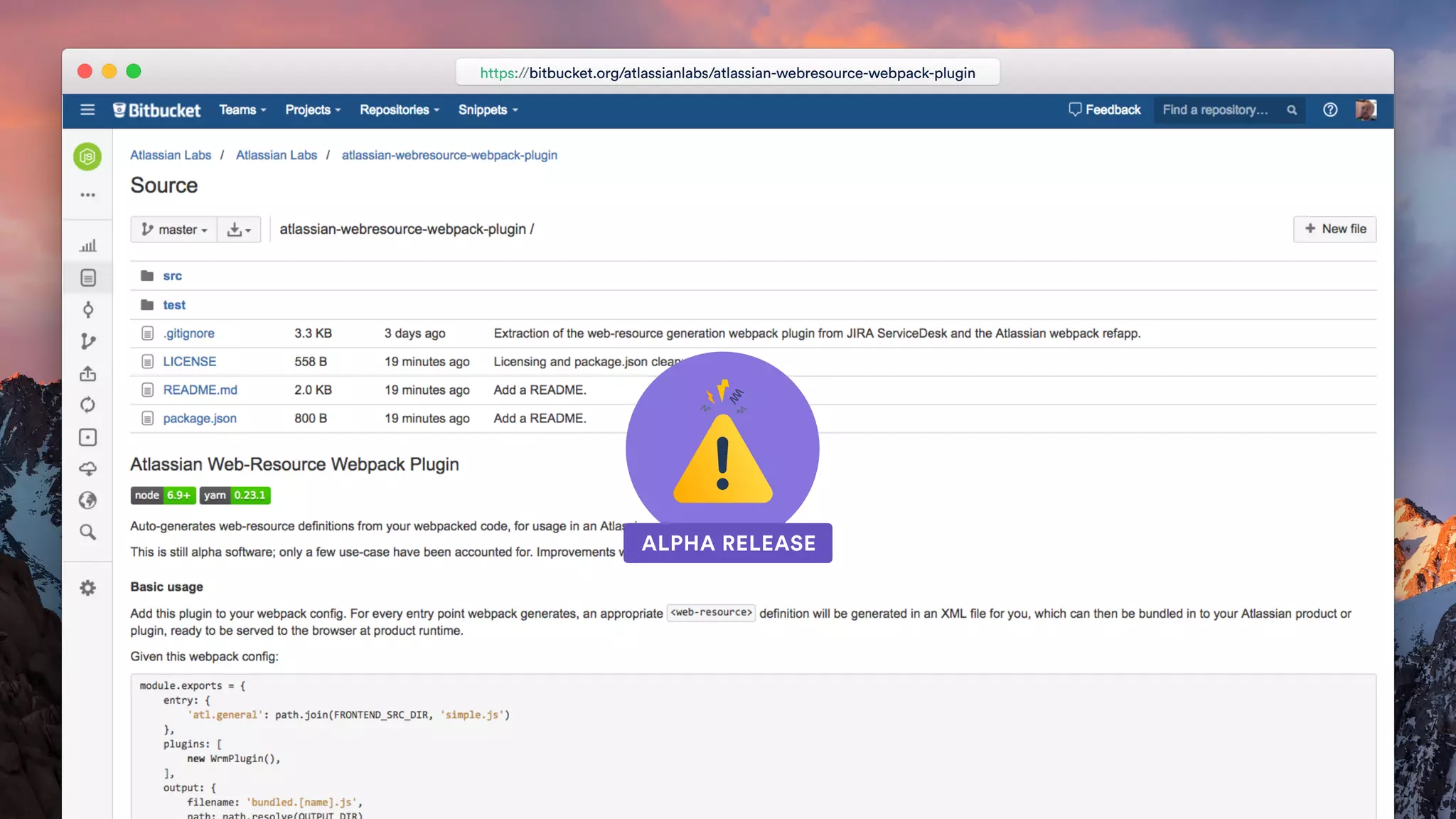The image size is (1456, 819).
Task: Click the '800 B' size text
Action: pos(311,419)
